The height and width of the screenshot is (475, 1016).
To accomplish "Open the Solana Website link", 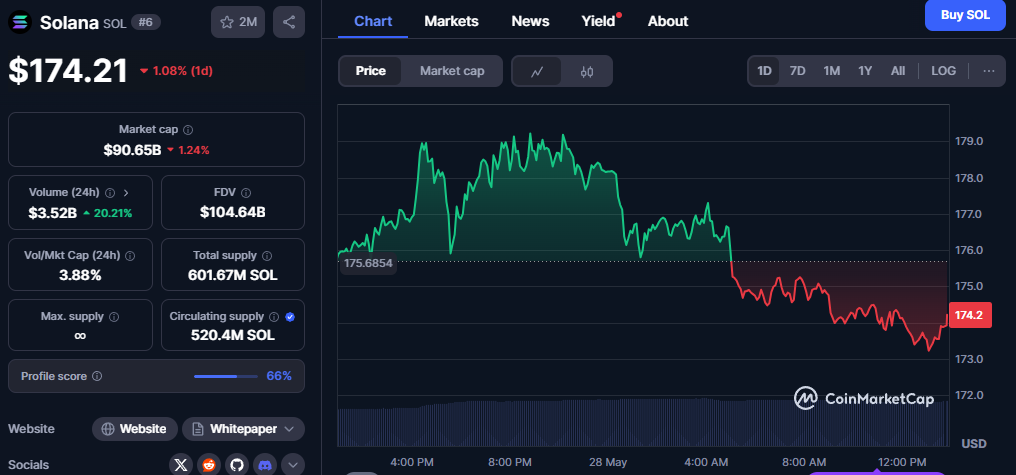I will click(135, 429).
